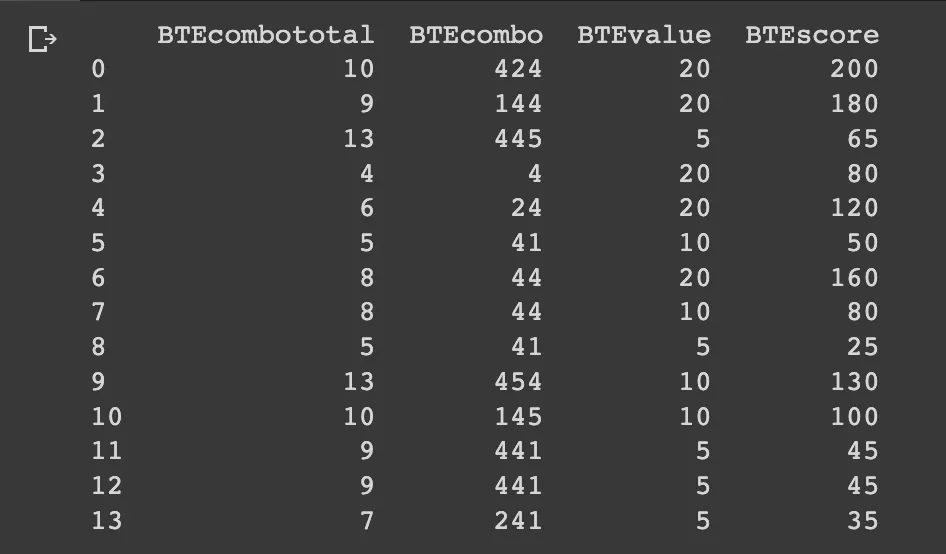Image resolution: width=946 pixels, height=554 pixels.
Task: Select the BTEvalue column header
Action: coord(644,35)
